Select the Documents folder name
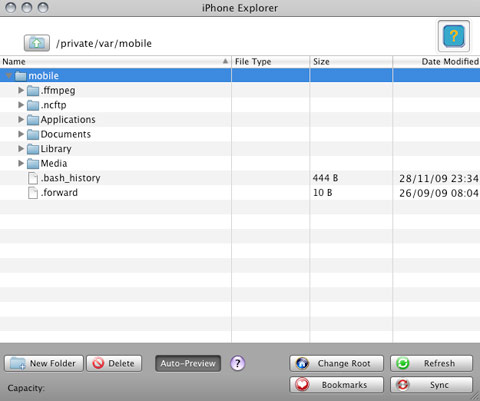 [x=66, y=134]
